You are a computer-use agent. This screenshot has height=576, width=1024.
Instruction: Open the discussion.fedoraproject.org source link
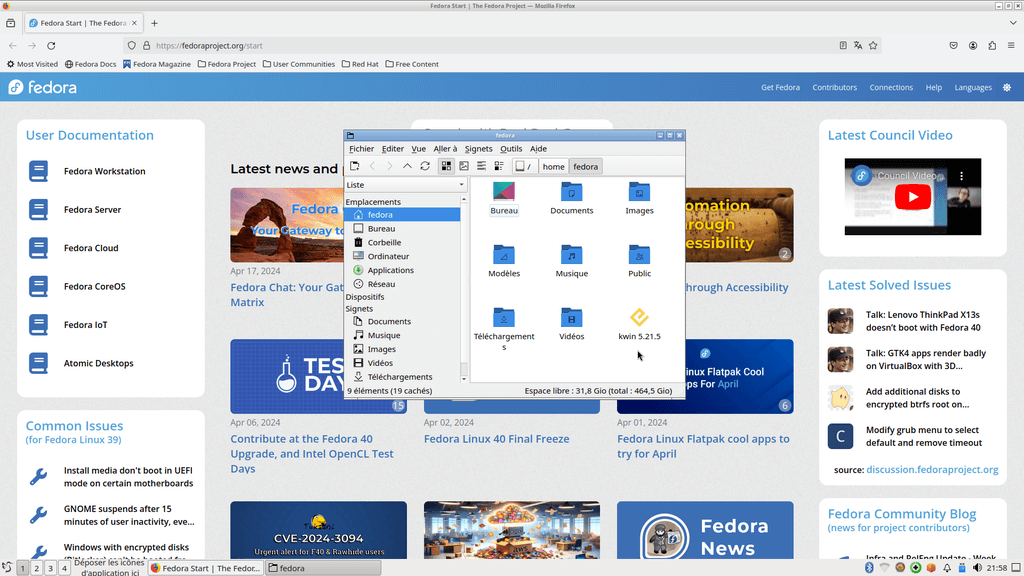click(932, 470)
